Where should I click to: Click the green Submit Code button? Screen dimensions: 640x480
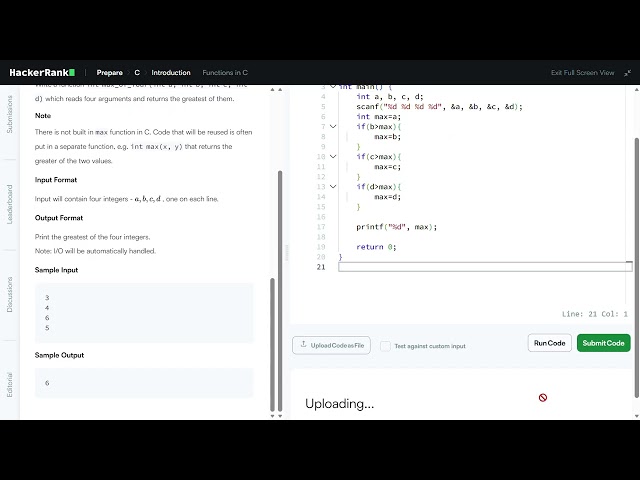tap(603, 343)
